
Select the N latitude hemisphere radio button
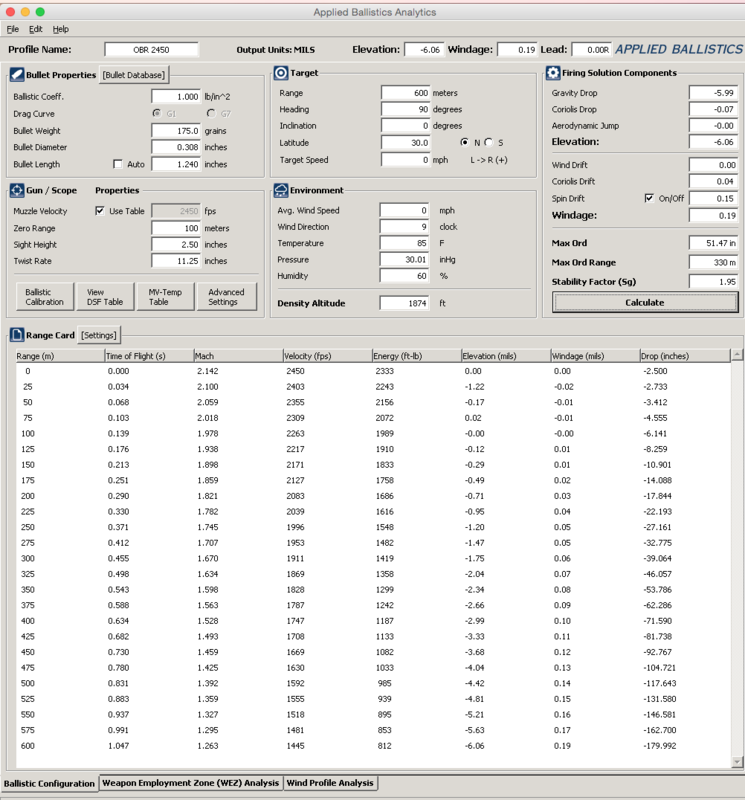click(x=464, y=142)
